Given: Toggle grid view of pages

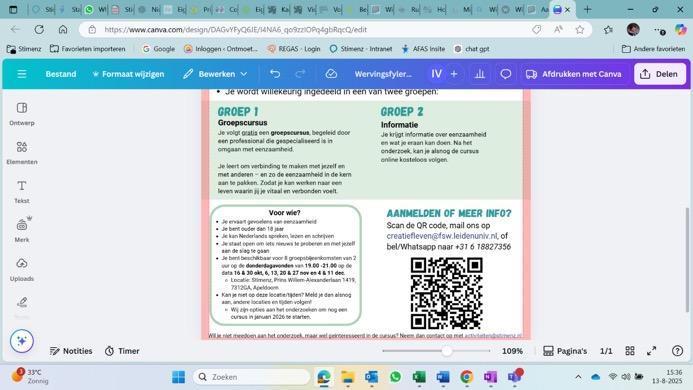Looking at the screenshot, I should click(x=630, y=351).
